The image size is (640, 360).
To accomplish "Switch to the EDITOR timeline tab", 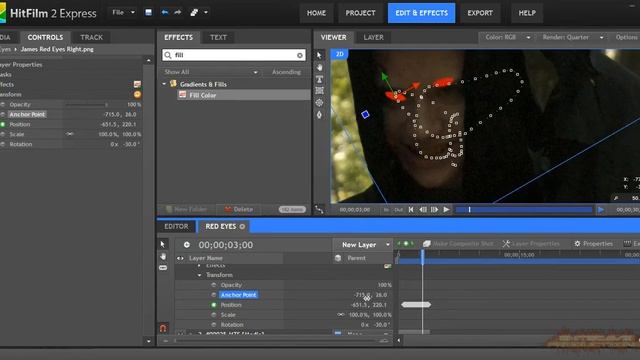I will (176, 227).
